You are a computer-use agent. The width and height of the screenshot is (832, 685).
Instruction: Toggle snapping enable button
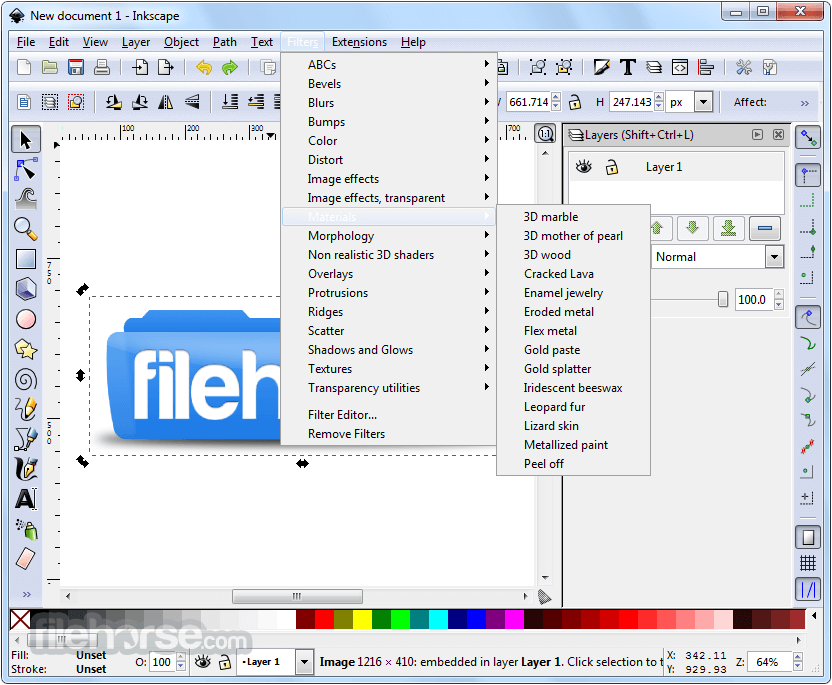pyautogui.click(x=808, y=138)
